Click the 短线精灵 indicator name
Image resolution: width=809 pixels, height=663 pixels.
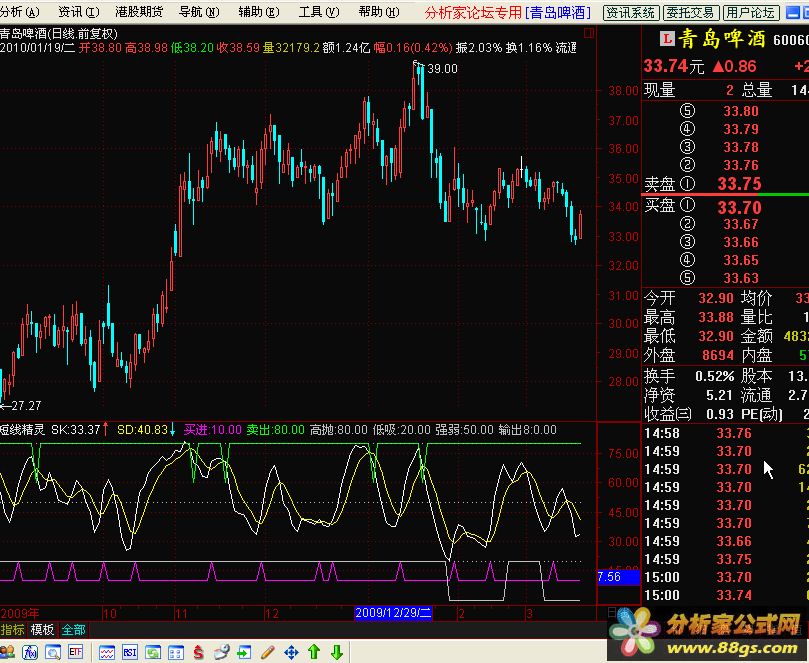click(x=22, y=429)
